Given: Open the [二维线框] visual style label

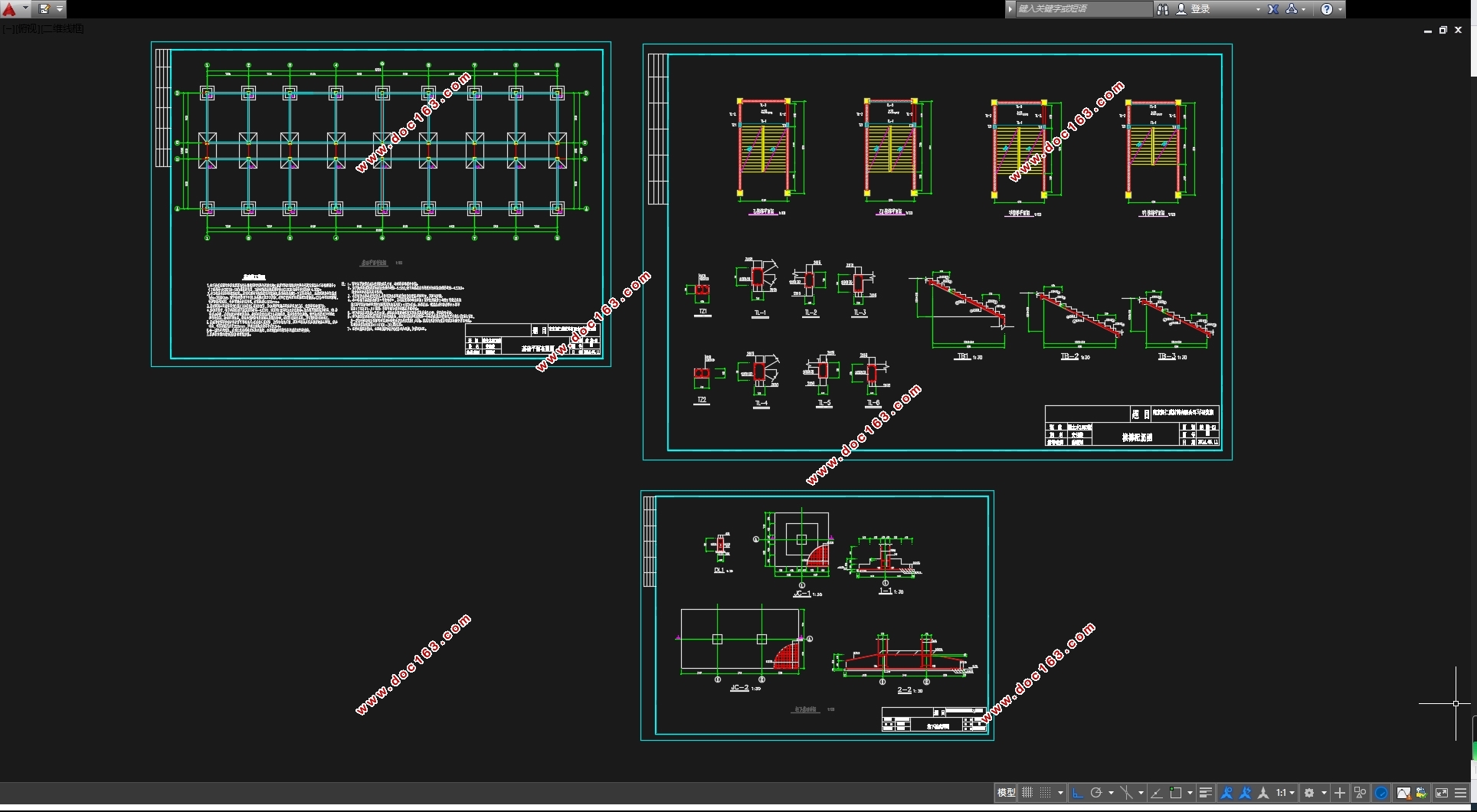Looking at the screenshot, I should pyautogui.click(x=63, y=28).
